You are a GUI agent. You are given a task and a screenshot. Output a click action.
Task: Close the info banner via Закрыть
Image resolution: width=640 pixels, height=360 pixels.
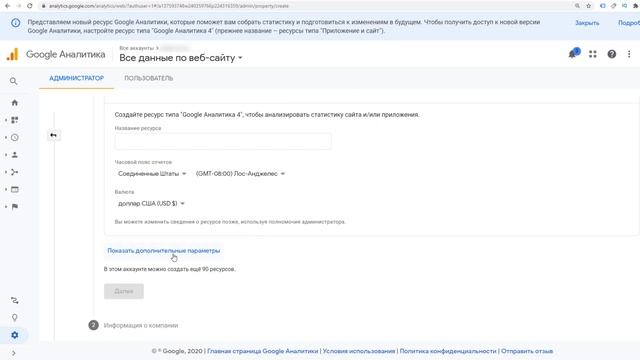click(x=587, y=23)
